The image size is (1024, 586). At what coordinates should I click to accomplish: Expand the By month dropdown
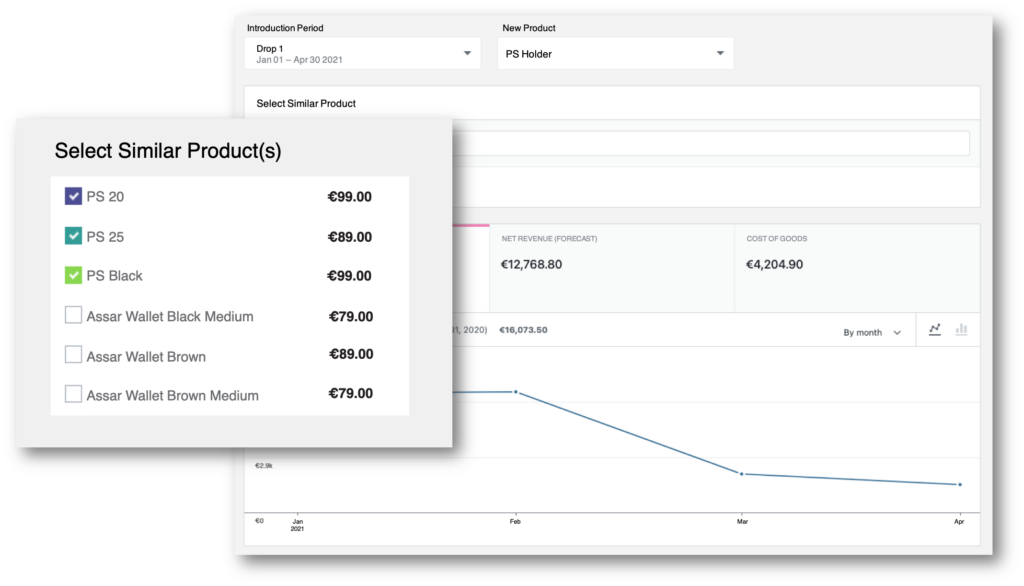click(872, 333)
